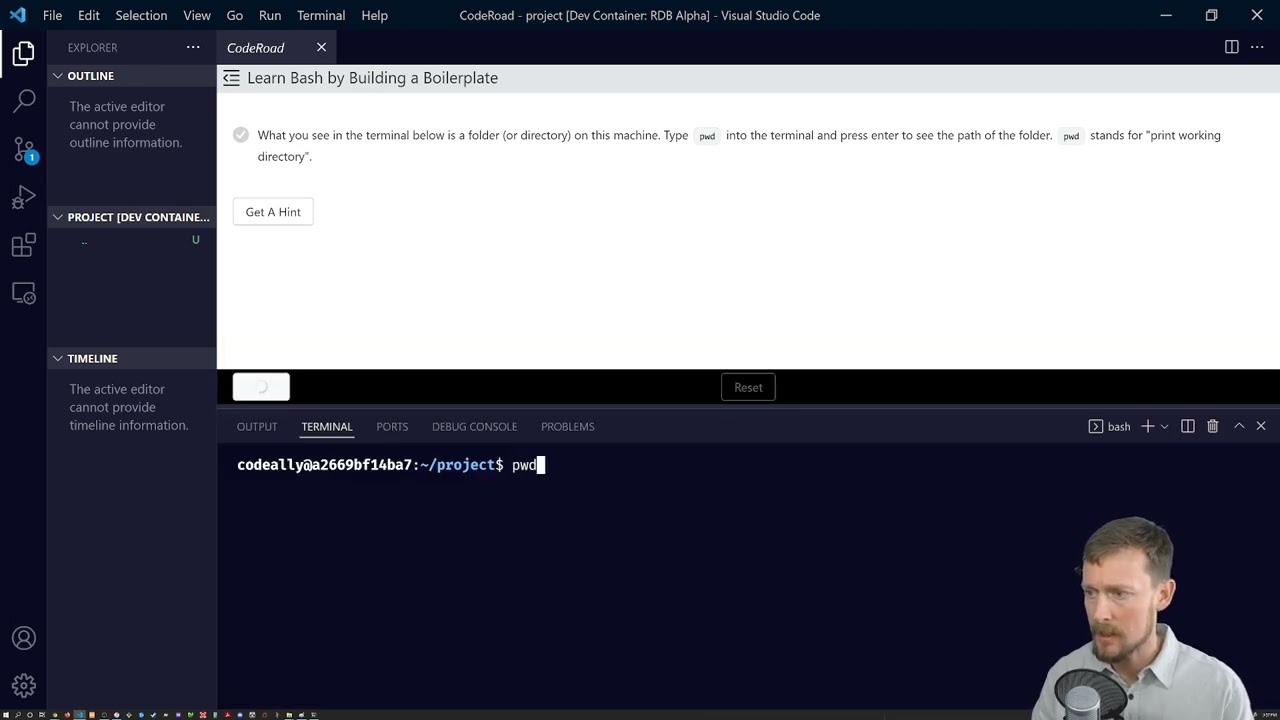Open the View menu
This screenshot has width=1280, height=720.
pos(197,15)
